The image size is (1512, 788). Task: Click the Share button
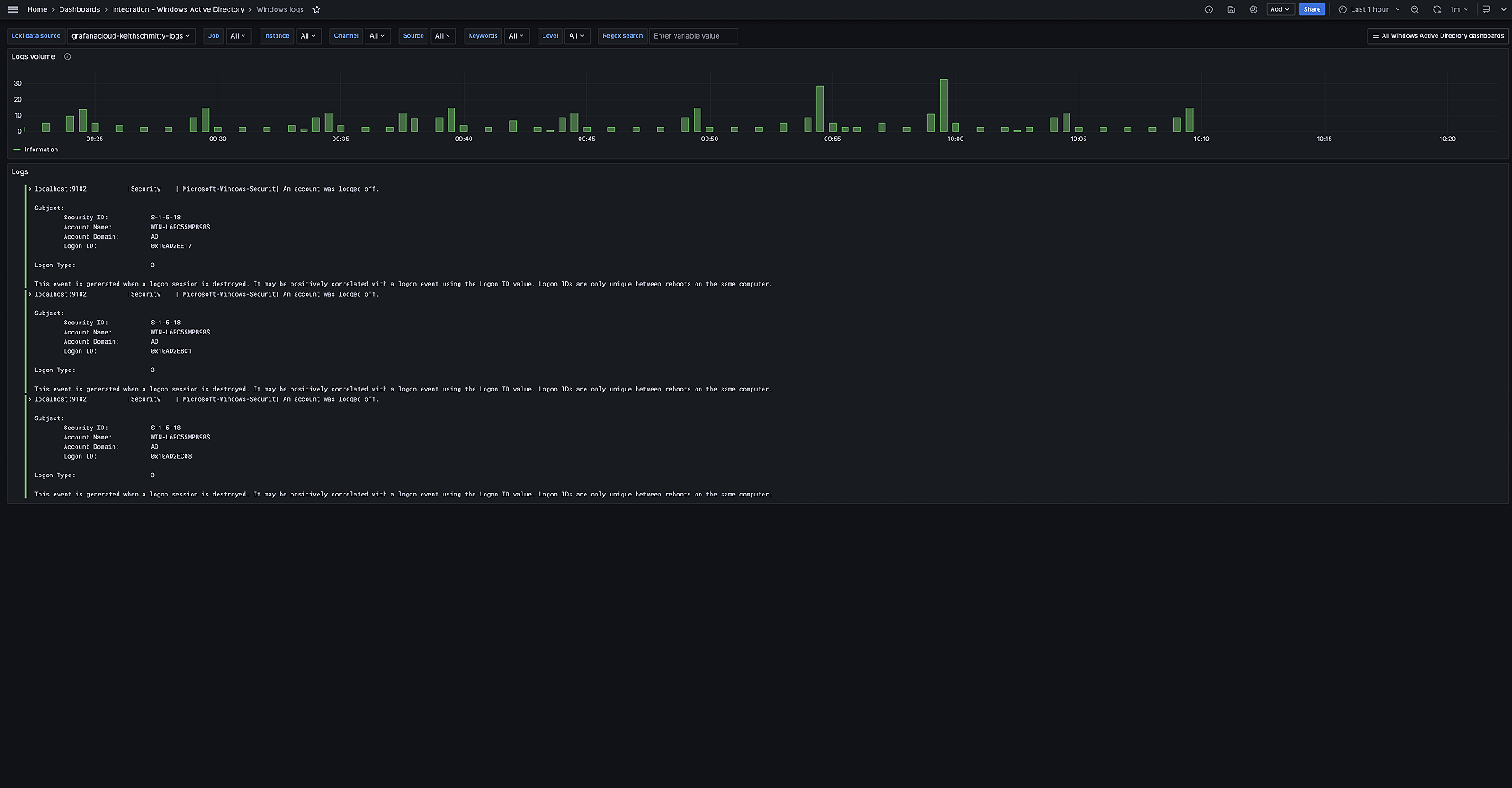pyautogui.click(x=1312, y=9)
